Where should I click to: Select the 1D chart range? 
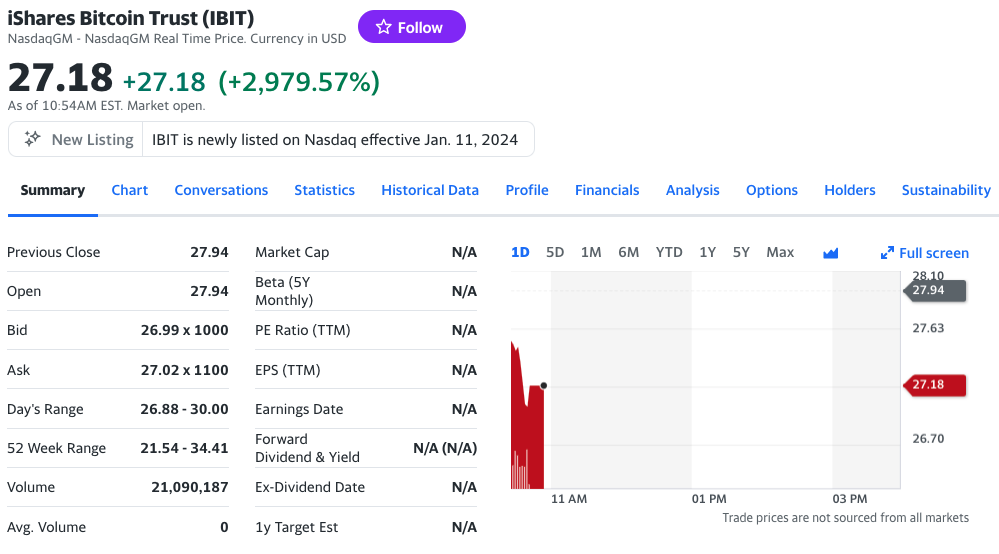[x=520, y=252]
